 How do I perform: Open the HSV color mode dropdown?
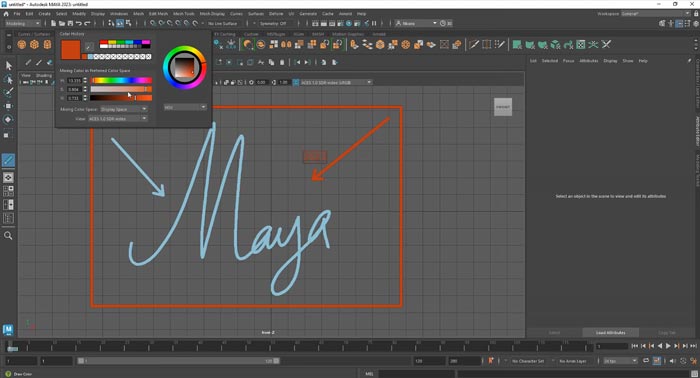[x=185, y=107]
